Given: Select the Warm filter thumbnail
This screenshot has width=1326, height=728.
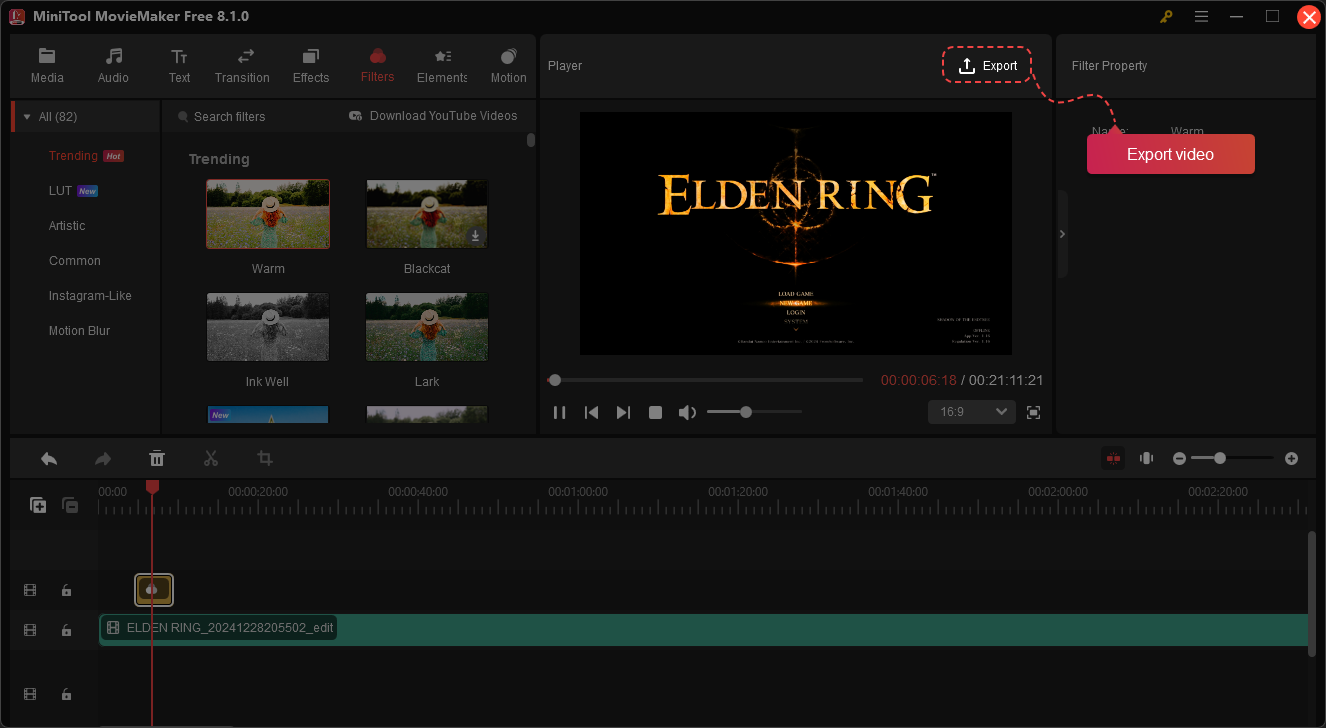Looking at the screenshot, I should click(268, 214).
